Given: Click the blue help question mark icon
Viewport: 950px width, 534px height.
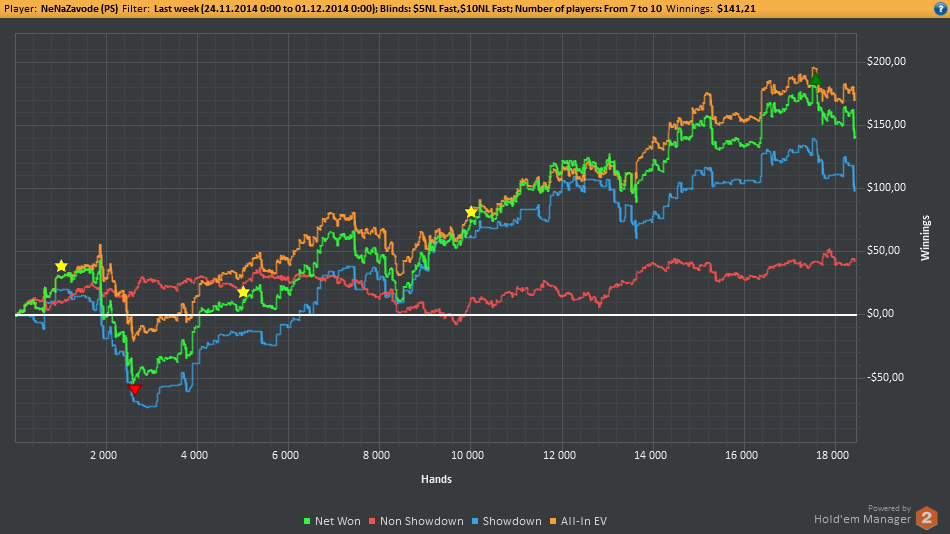Looking at the screenshot, I should point(941,8).
